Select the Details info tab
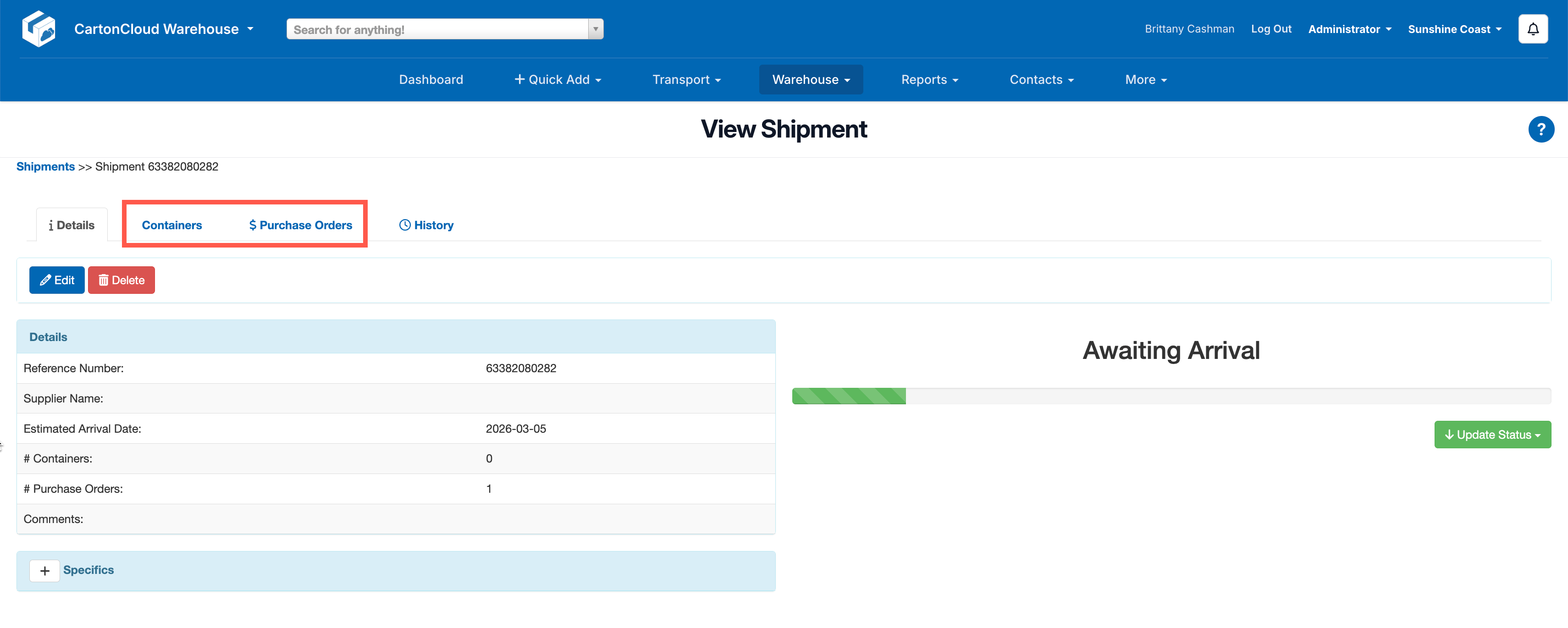Viewport: 1568px width, 628px height. [x=72, y=225]
